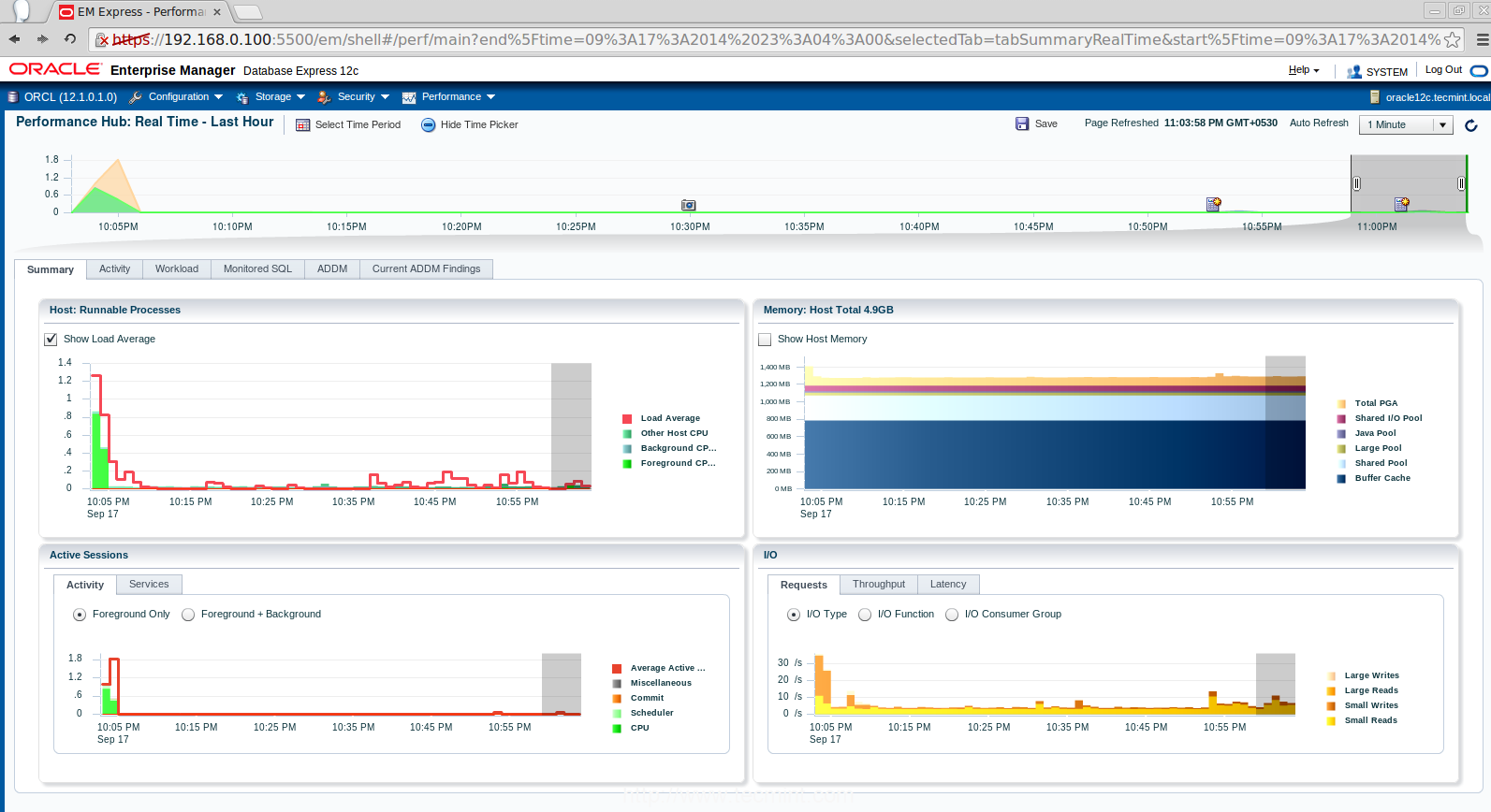
Task: Click the Save disk icon
Action: pos(1022,123)
